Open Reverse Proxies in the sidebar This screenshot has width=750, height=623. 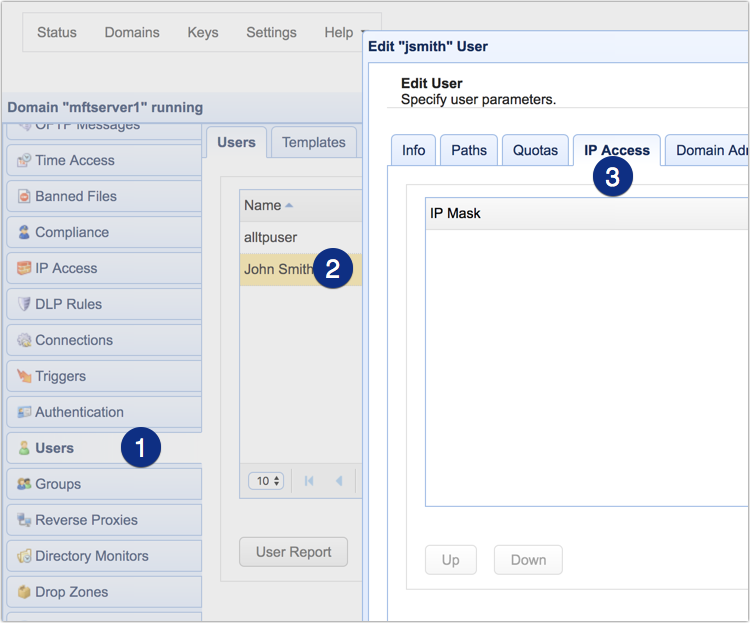point(86,520)
